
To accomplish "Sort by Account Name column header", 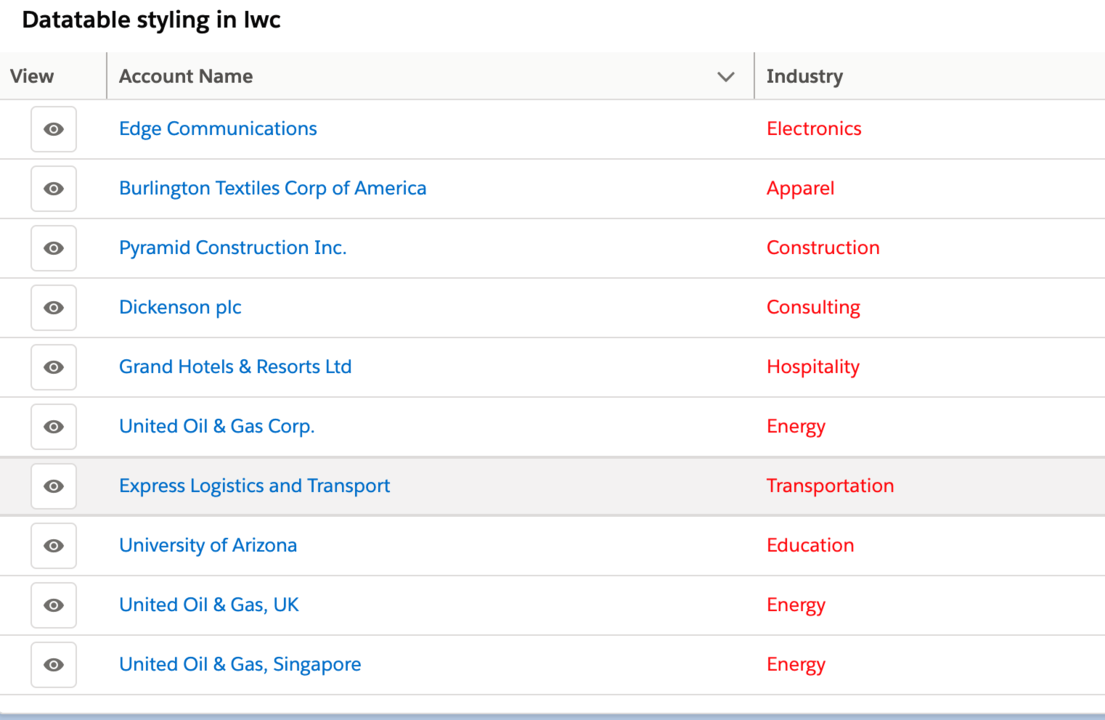I will pyautogui.click(x=186, y=76).
